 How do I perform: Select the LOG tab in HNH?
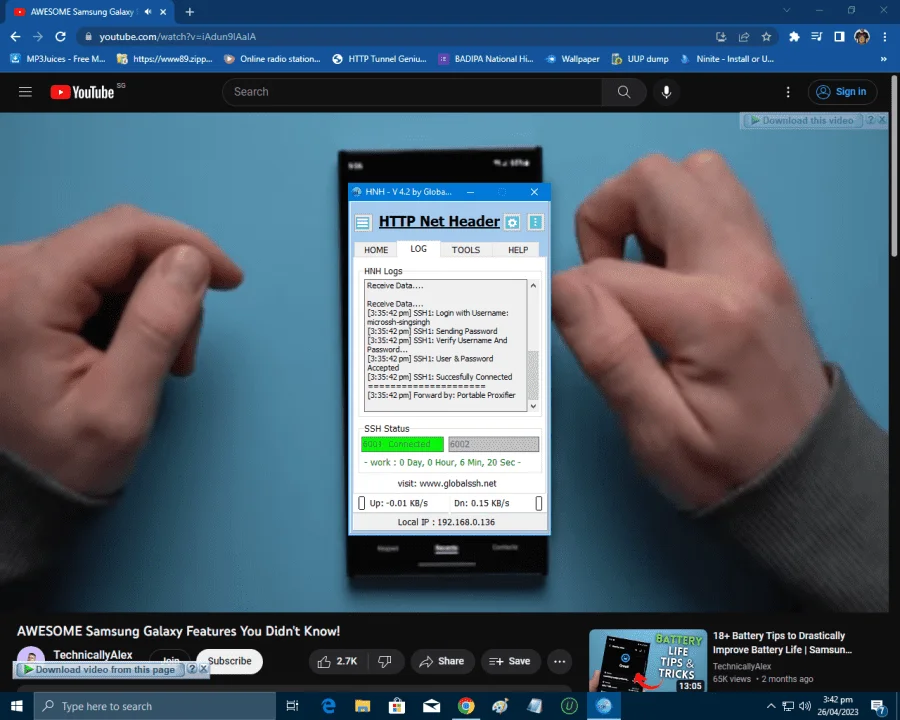pyautogui.click(x=418, y=249)
